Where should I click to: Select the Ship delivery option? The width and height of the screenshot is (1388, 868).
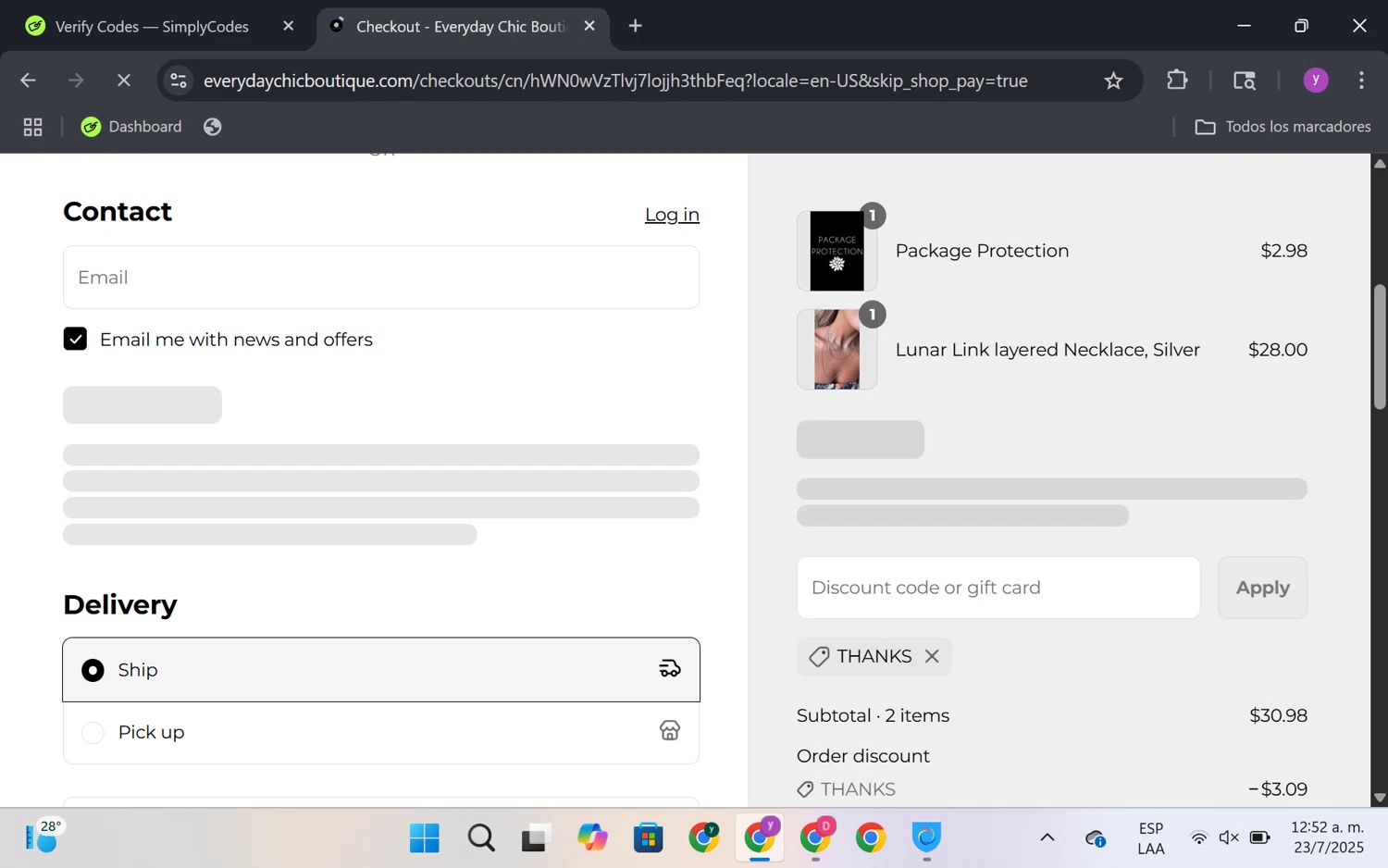(381, 670)
